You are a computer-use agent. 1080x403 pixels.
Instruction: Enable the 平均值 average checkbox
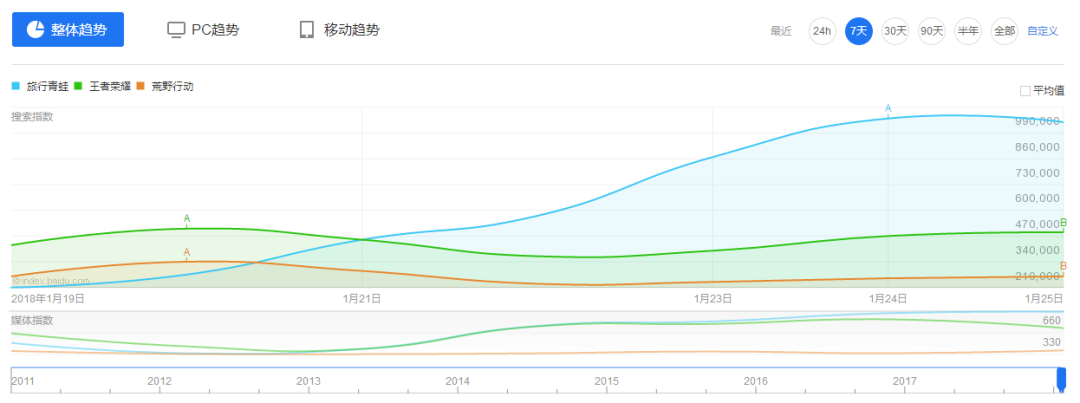(x=1025, y=91)
